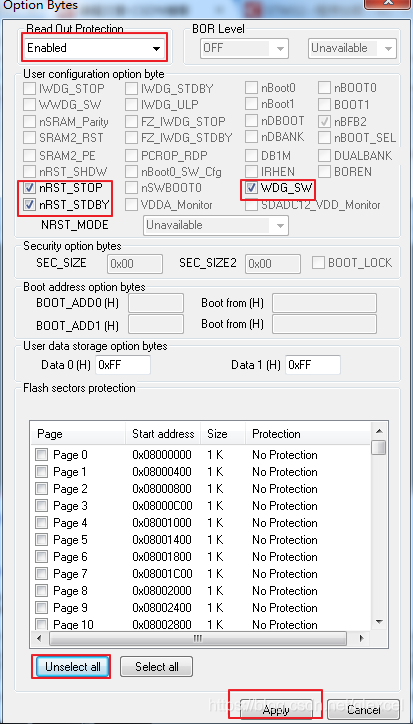Click the Apply button
Viewport: 413px width, 724px height.
[x=276, y=710]
